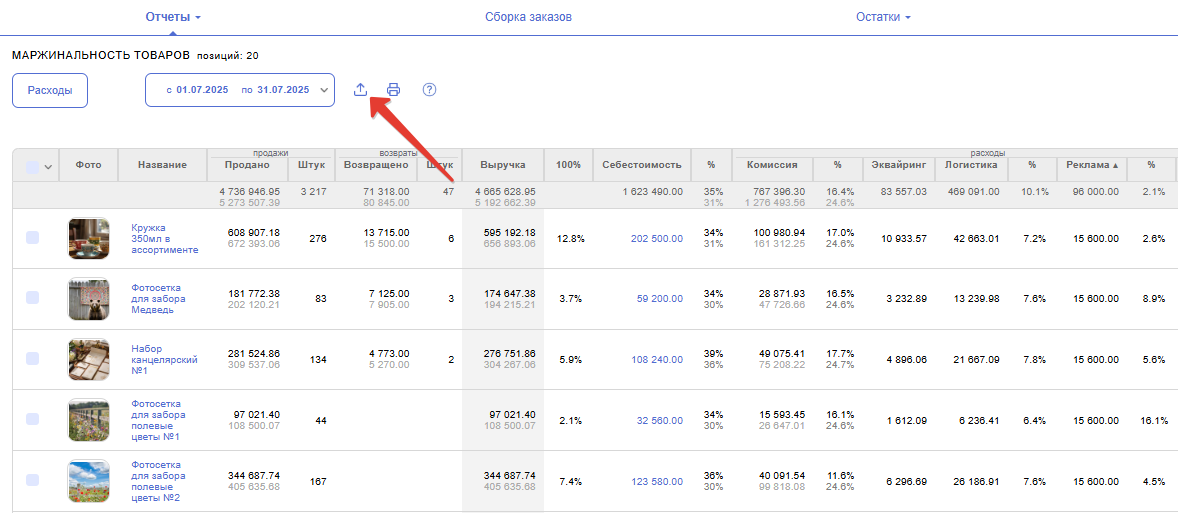Expand the select-all chevron in table header

pyautogui.click(x=48, y=167)
